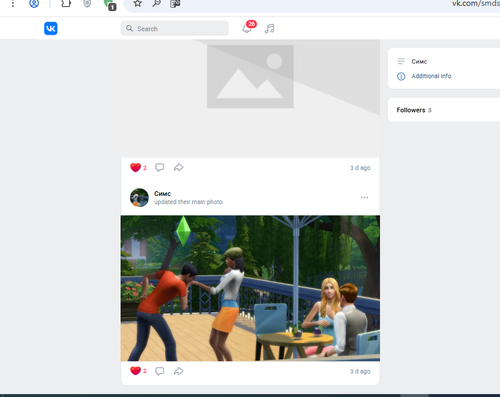
Task: Focus the VK Search field
Action: pyautogui.click(x=175, y=28)
